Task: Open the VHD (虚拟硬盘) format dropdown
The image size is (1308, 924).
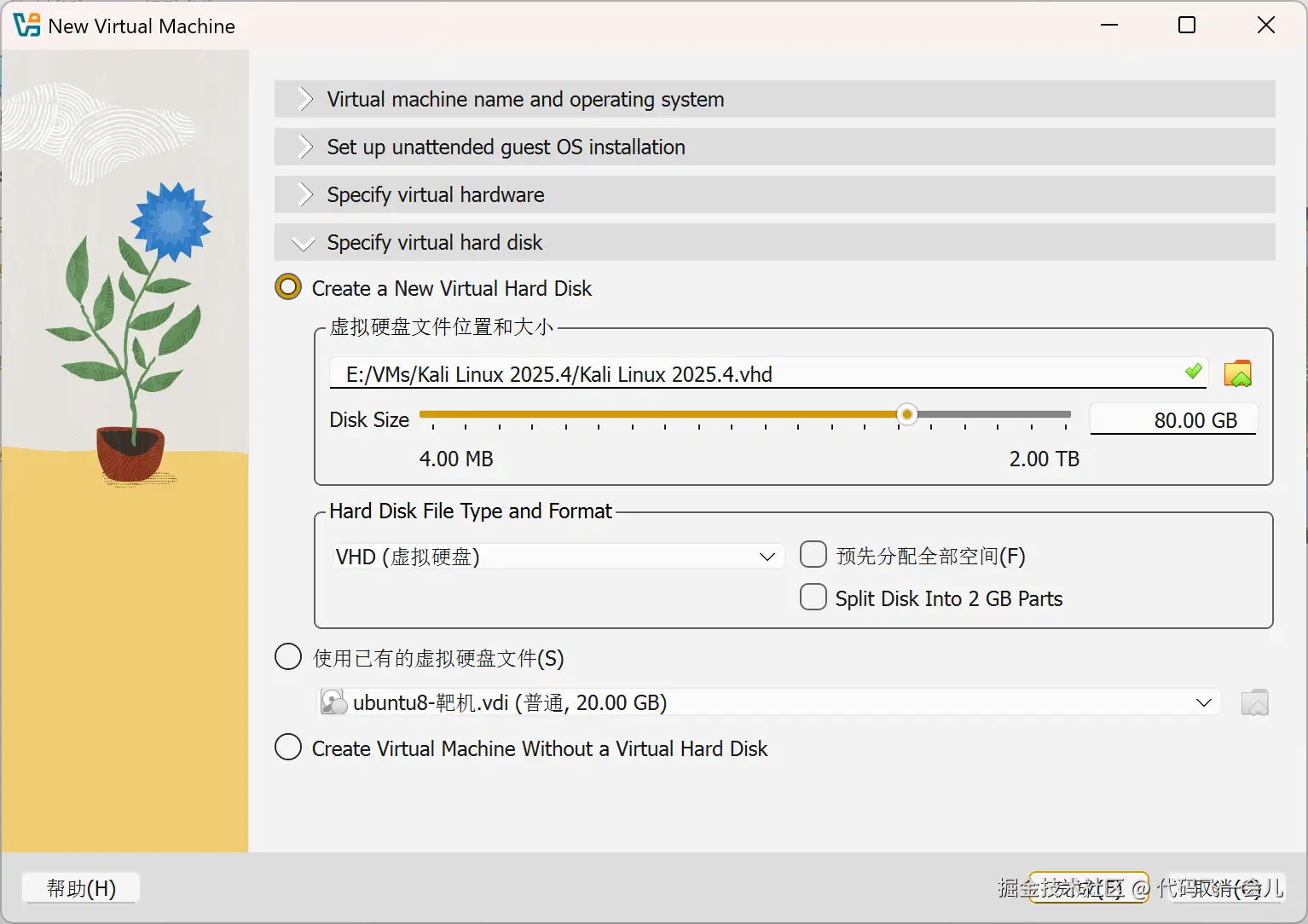Action: [557, 557]
